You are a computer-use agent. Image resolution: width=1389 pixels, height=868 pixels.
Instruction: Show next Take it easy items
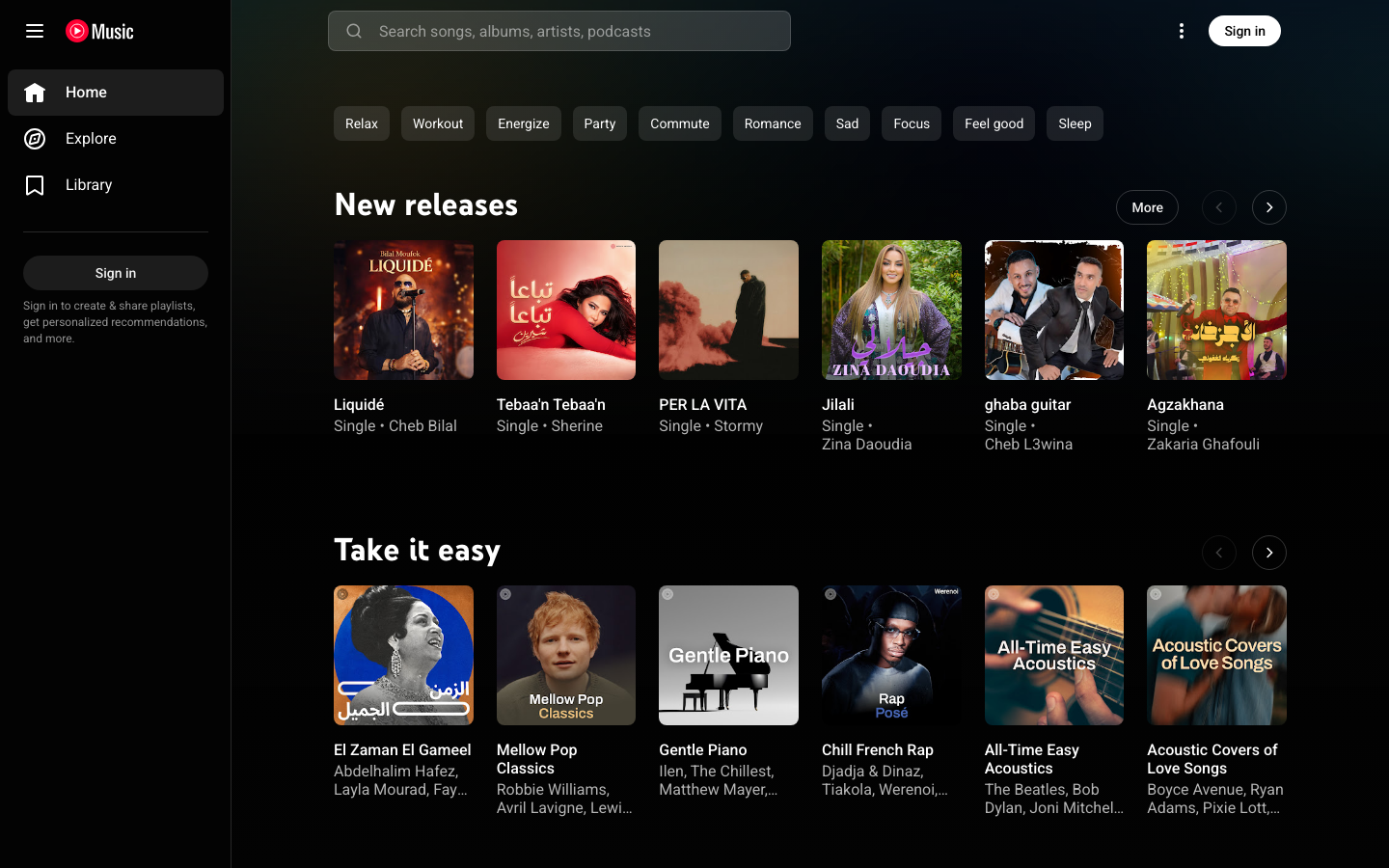[1269, 553]
